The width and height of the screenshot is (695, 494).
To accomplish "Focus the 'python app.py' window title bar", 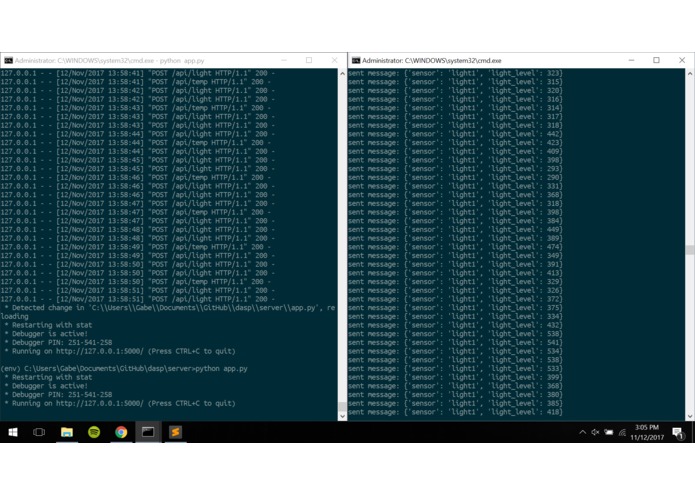I will tap(173, 61).
